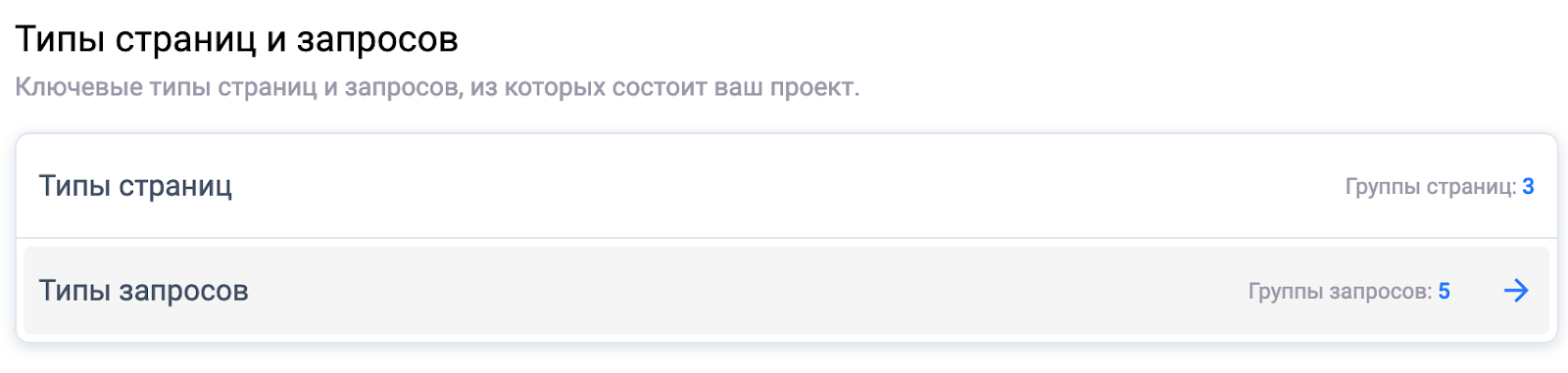Open the Типы запросов row

coord(786,291)
